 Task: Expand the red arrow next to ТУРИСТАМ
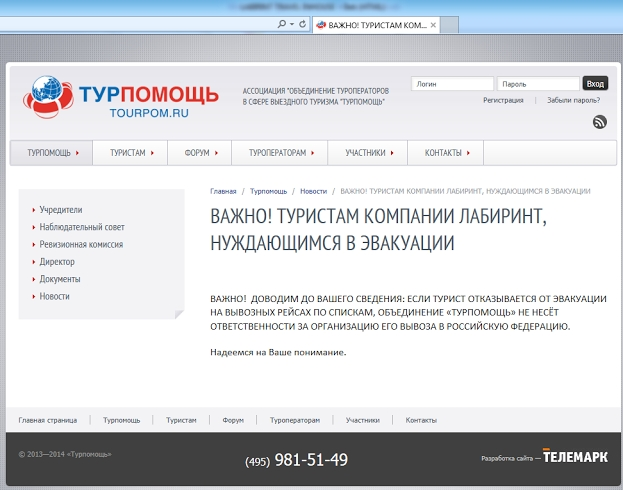click(x=152, y=153)
